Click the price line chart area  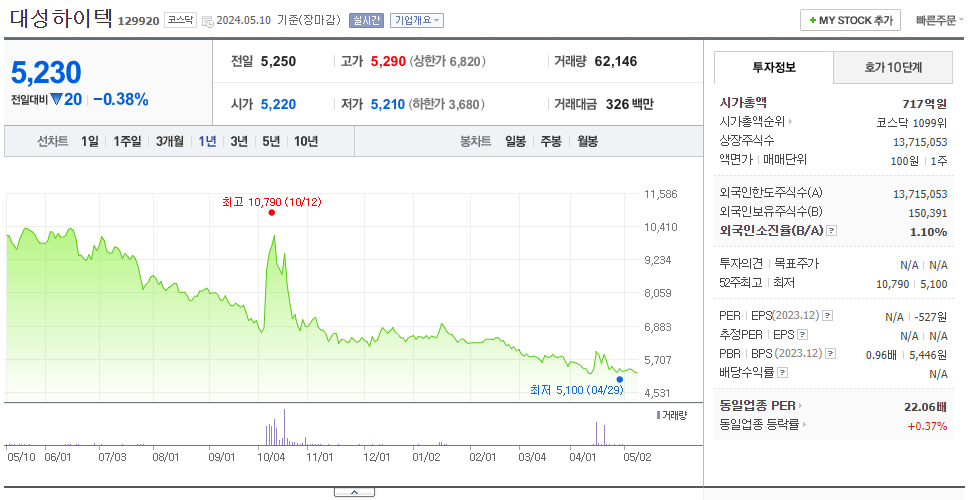click(x=321, y=296)
